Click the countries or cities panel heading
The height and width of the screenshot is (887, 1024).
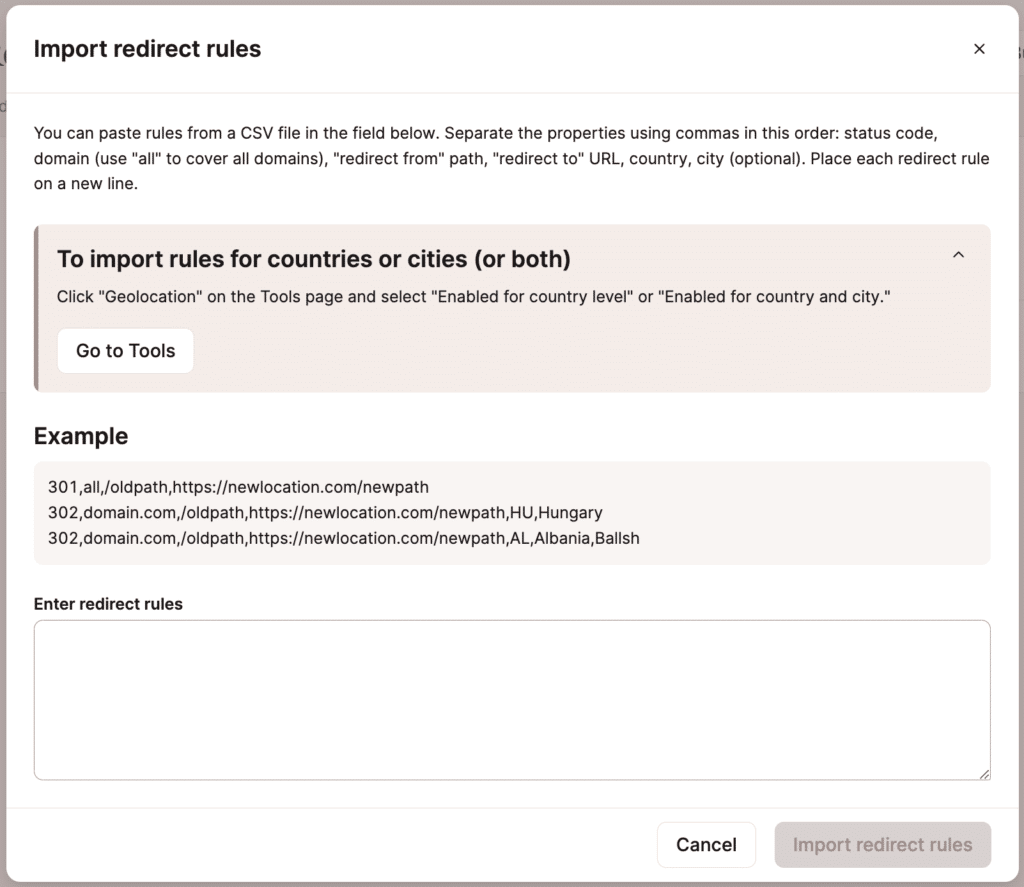point(313,258)
